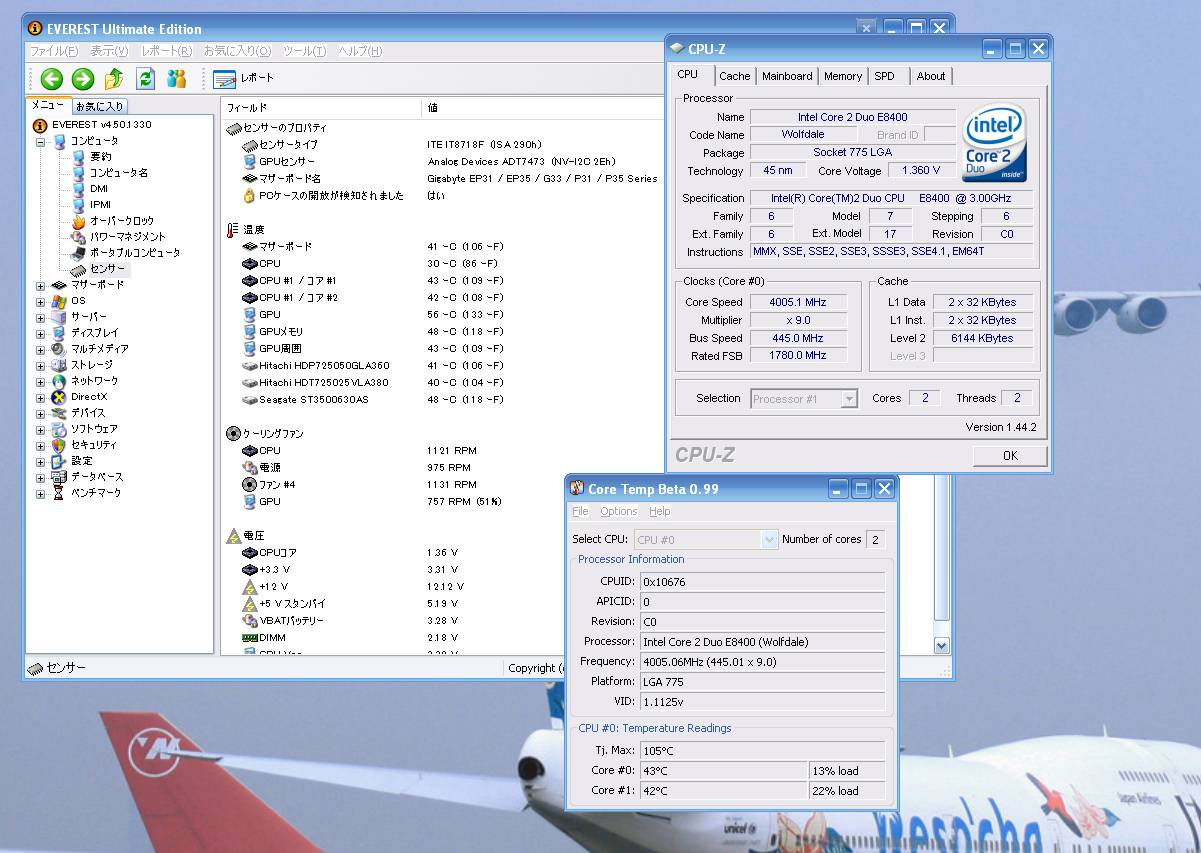This screenshot has width=1201, height=853.
Task: Click the ストレージ storage tree icon
Action: [58, 365]
